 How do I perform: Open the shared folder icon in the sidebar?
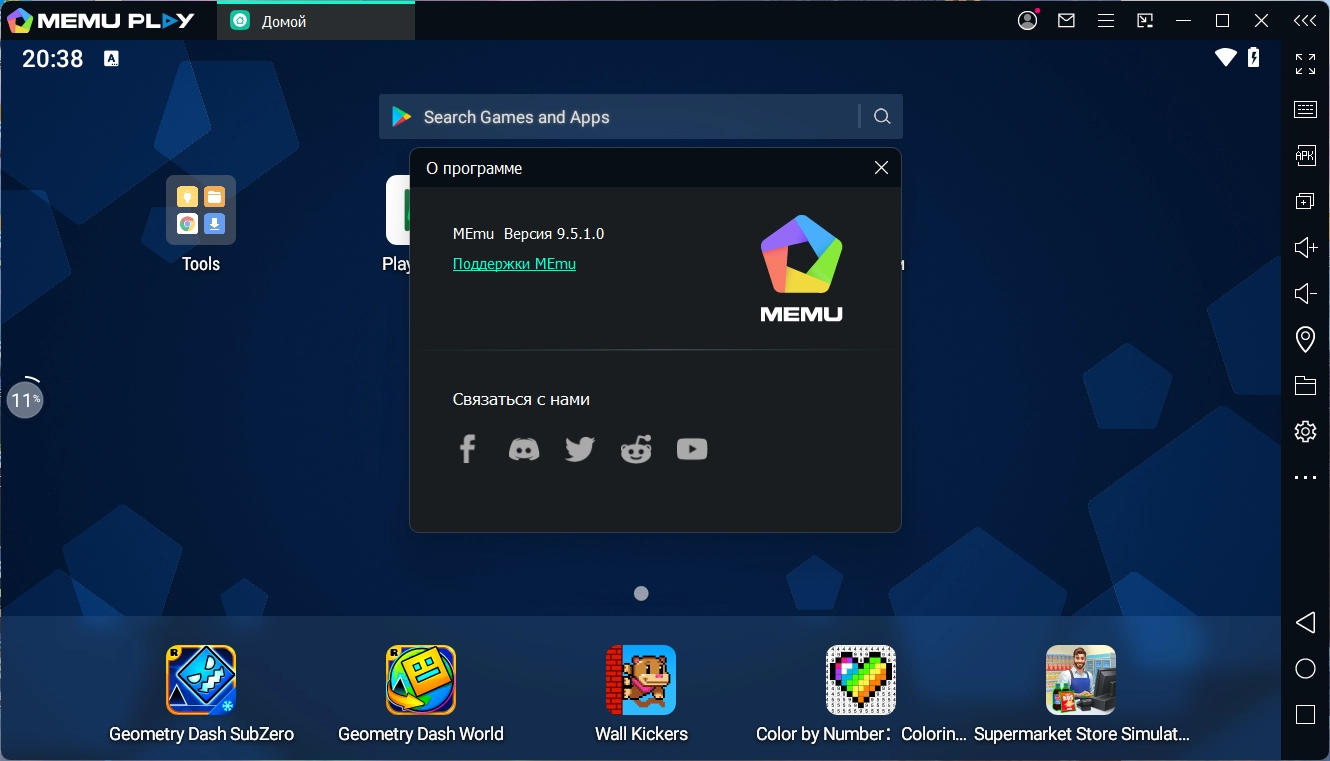tap(1305, 385)
